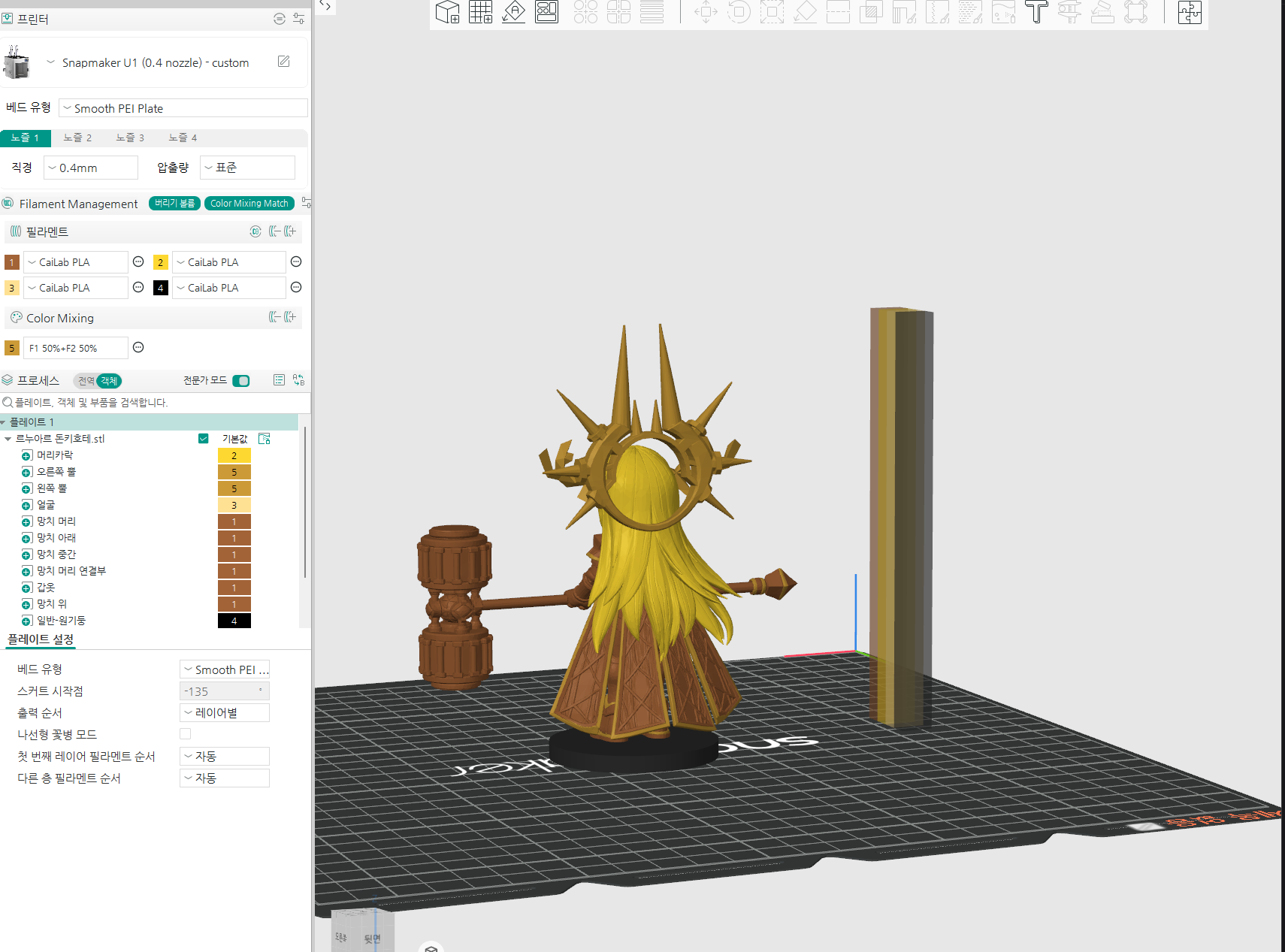Select the Lay on face tool
The image size is (1285, 952).
click(x=805, y=12)
